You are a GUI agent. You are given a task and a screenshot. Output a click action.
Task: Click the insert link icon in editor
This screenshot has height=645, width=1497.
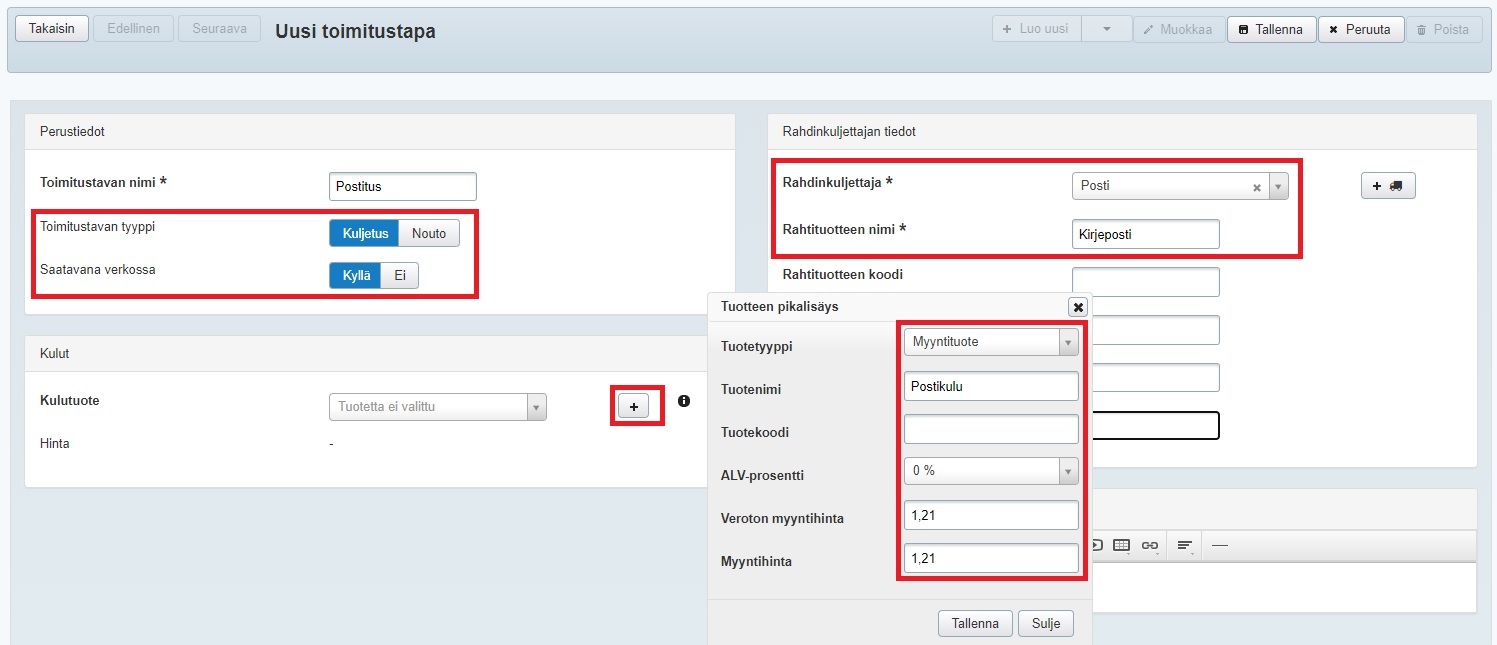1150,545
